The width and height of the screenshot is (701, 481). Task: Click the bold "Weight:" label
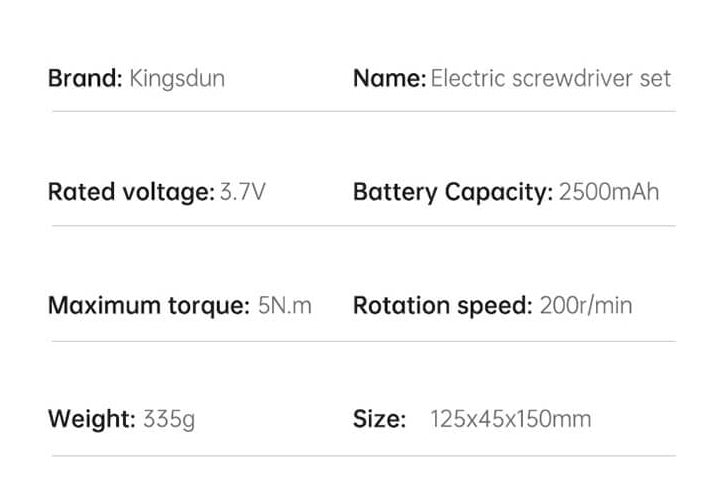point(91,419)
